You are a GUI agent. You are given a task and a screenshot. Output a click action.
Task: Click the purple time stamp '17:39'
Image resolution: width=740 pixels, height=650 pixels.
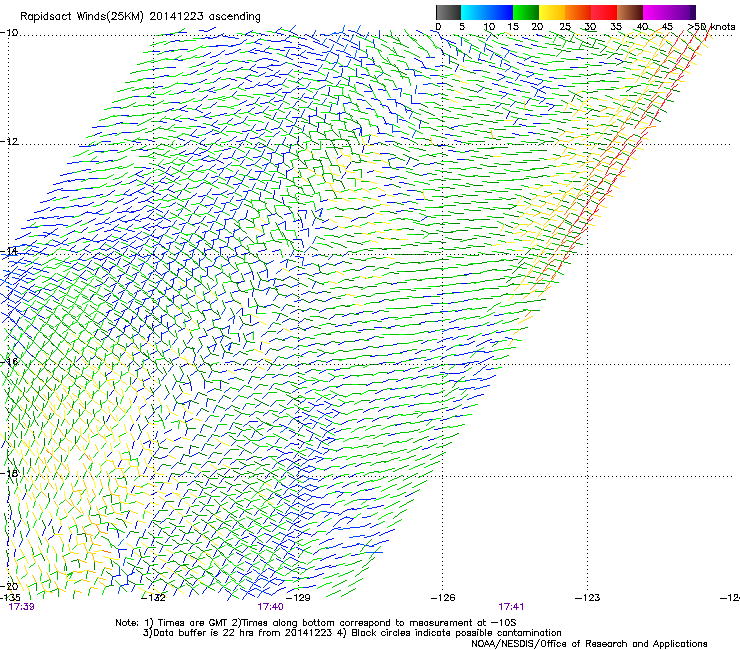point(22,607)
